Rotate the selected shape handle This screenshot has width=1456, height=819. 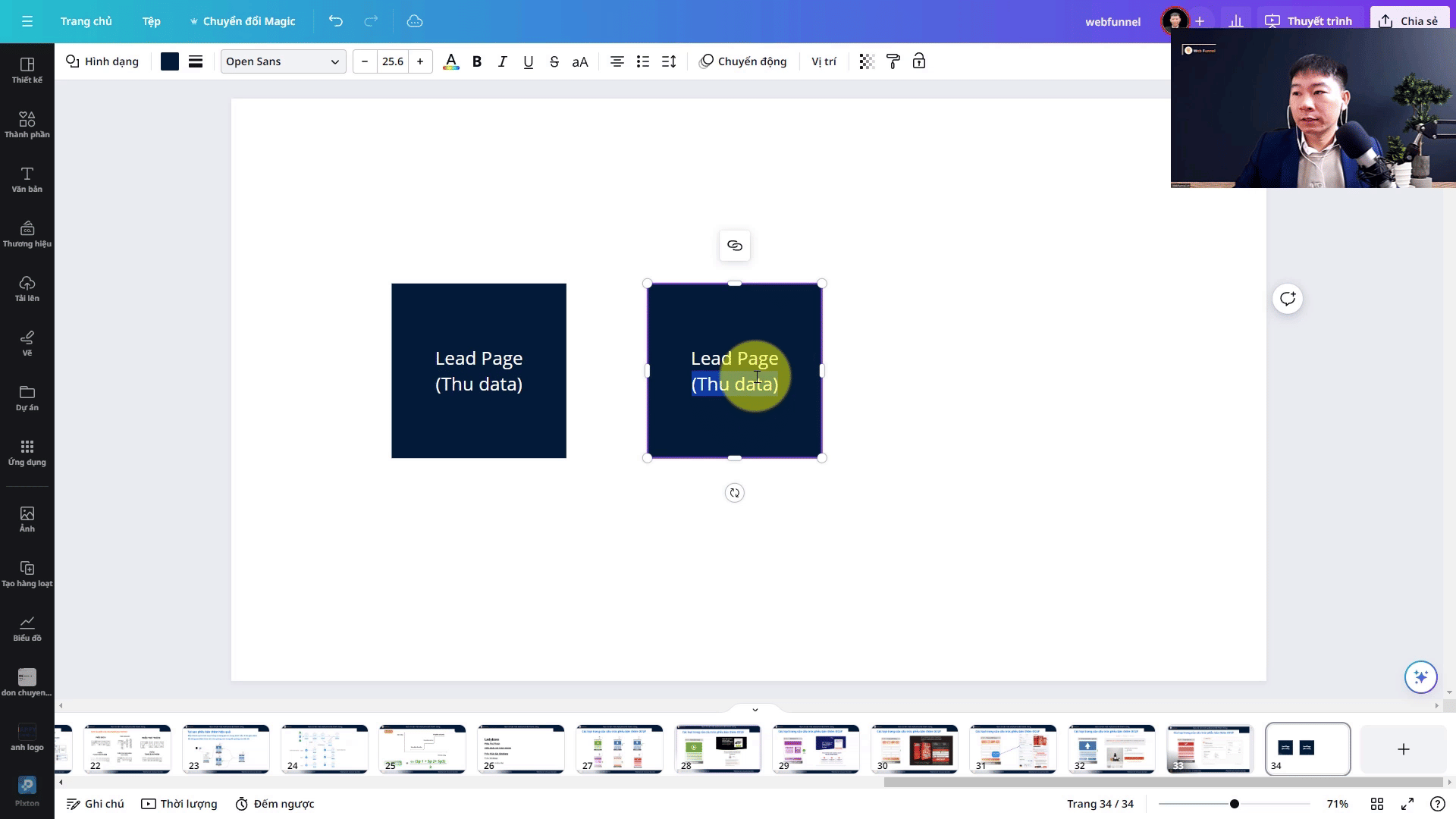[x=735, y=493]
